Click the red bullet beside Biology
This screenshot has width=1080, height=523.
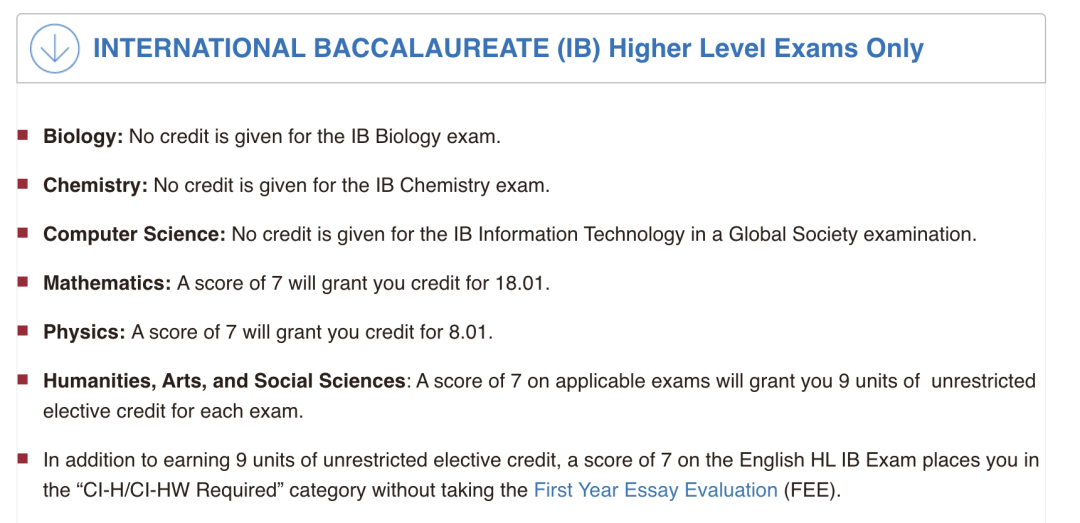pos(23,135)
